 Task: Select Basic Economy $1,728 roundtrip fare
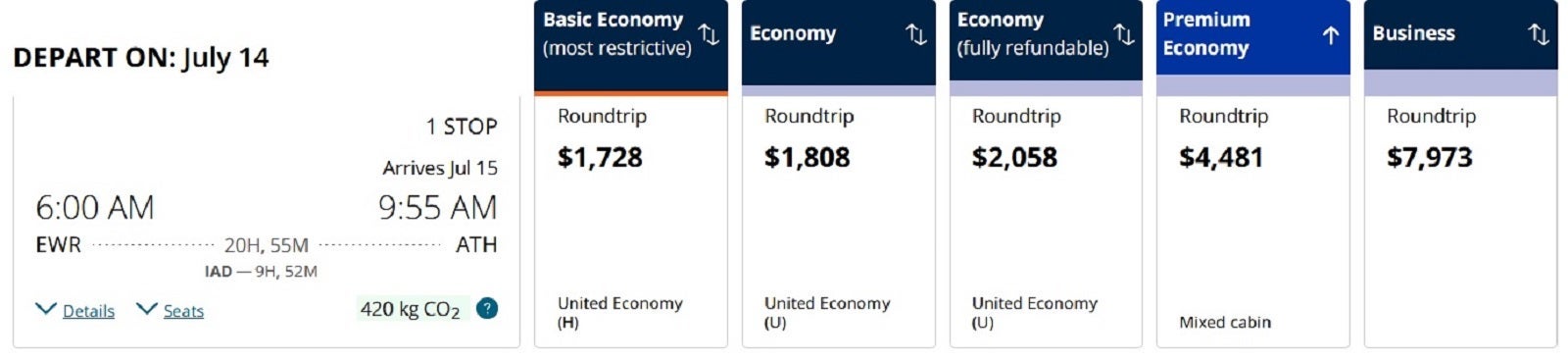point(631,222)
